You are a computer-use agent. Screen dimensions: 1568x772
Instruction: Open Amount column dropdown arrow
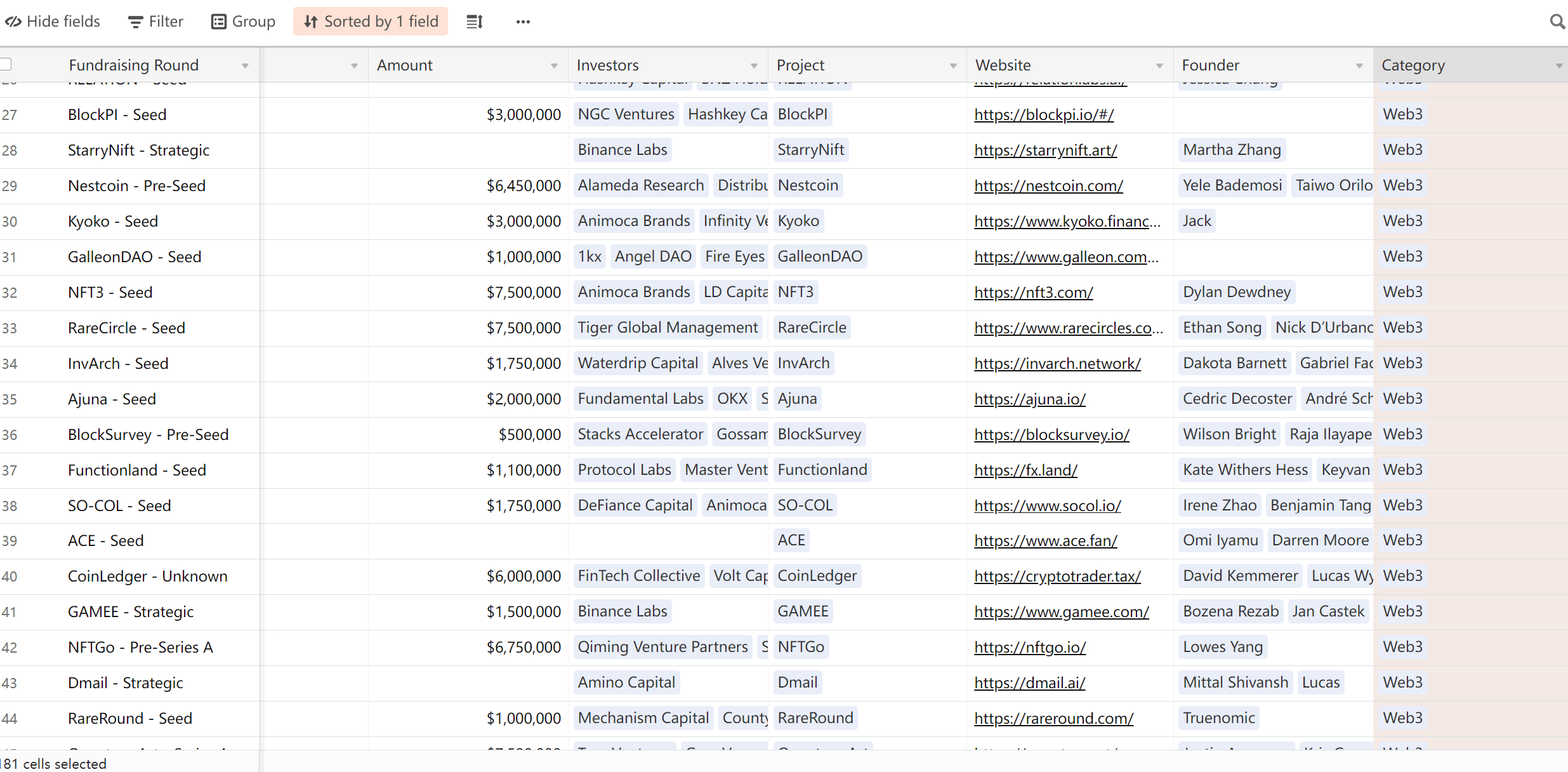pyautogui.click(x=554, y=65)
